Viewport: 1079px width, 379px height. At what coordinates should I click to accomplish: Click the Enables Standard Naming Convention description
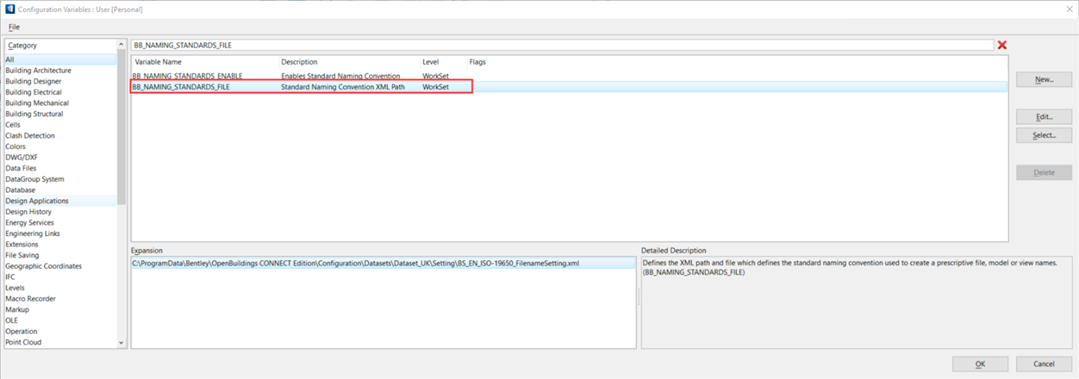click(x=340, y=76)
